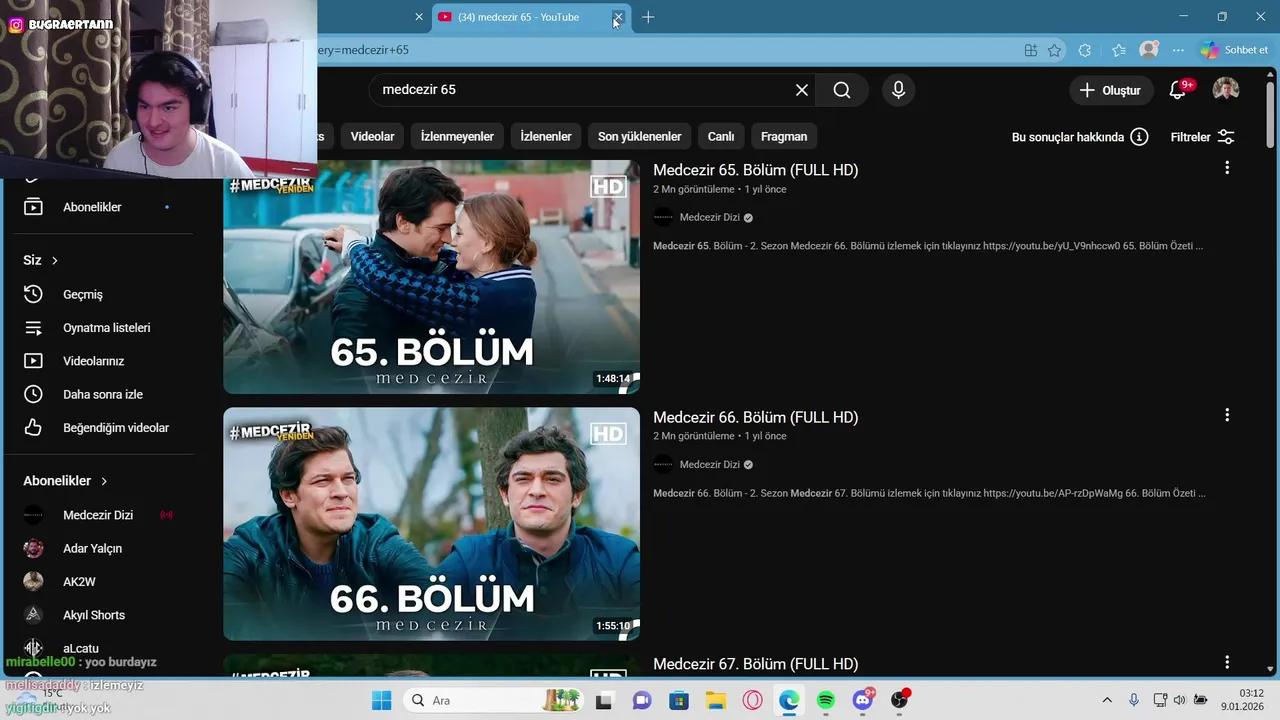The width and height of the screenshot is (1280, 720).
Task: Open volume control in system tray
Action: coord(1180,700)
